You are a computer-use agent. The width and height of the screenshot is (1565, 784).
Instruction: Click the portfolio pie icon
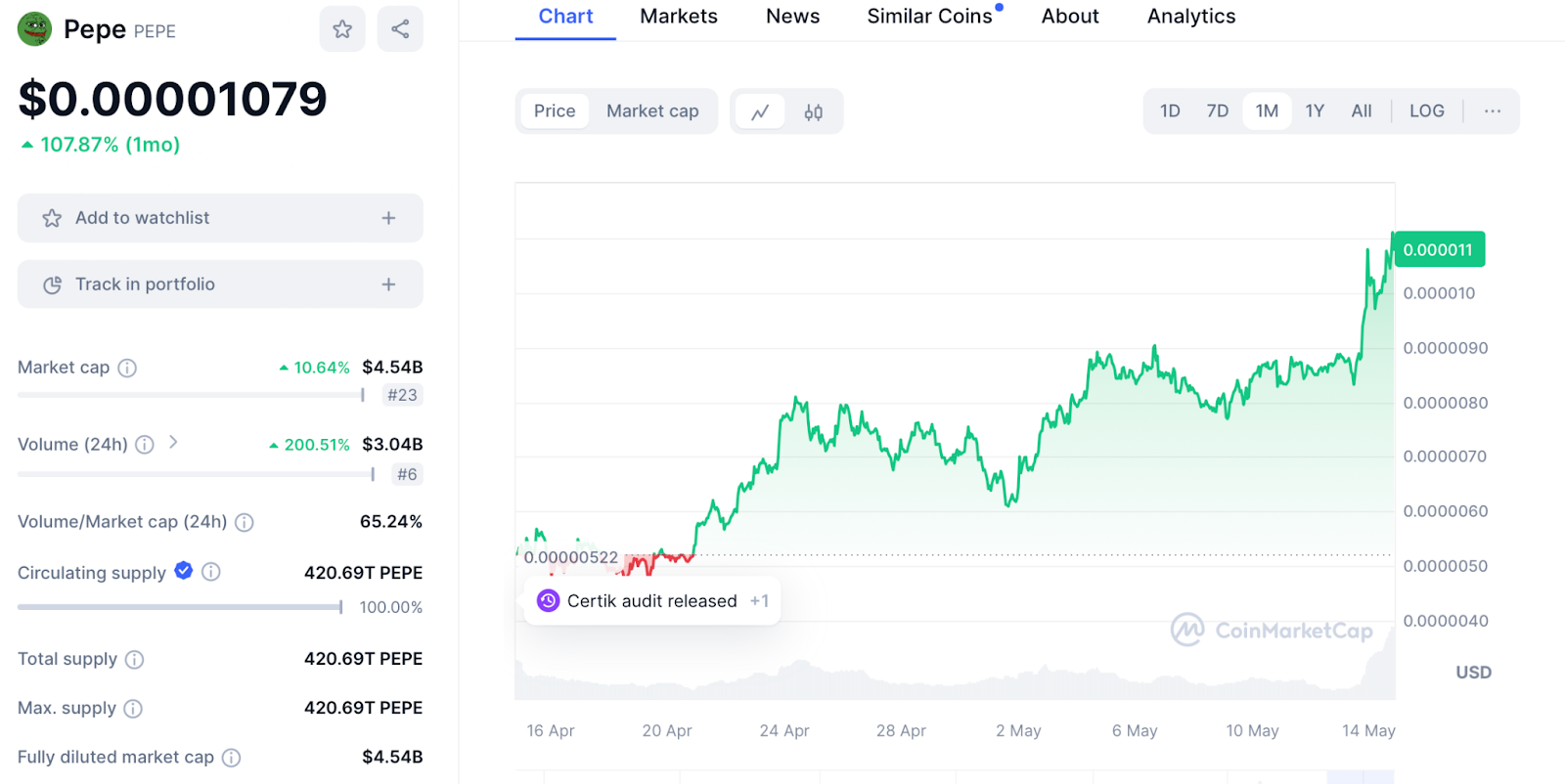[x=52, y=284]
